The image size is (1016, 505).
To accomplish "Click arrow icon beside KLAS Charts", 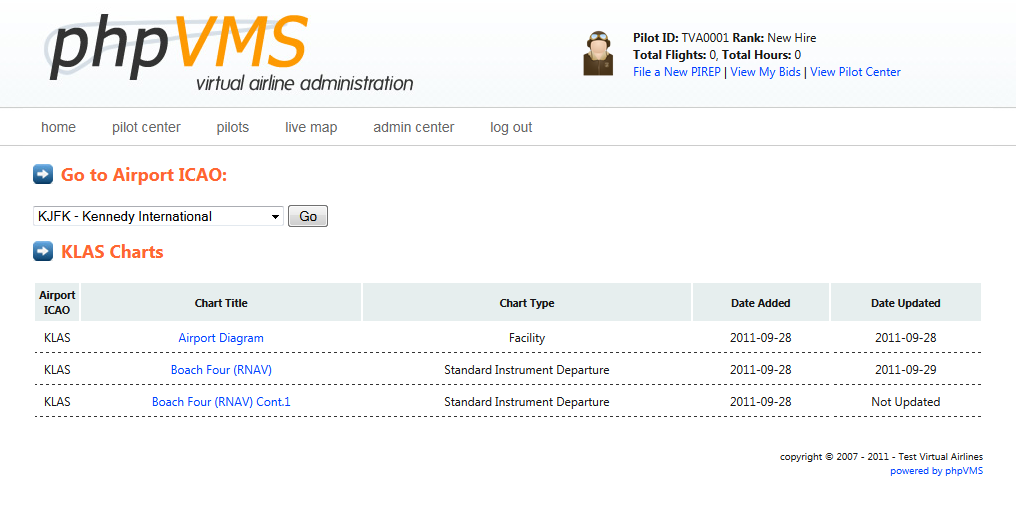I will pyautogui.click(x=43, y=251).
